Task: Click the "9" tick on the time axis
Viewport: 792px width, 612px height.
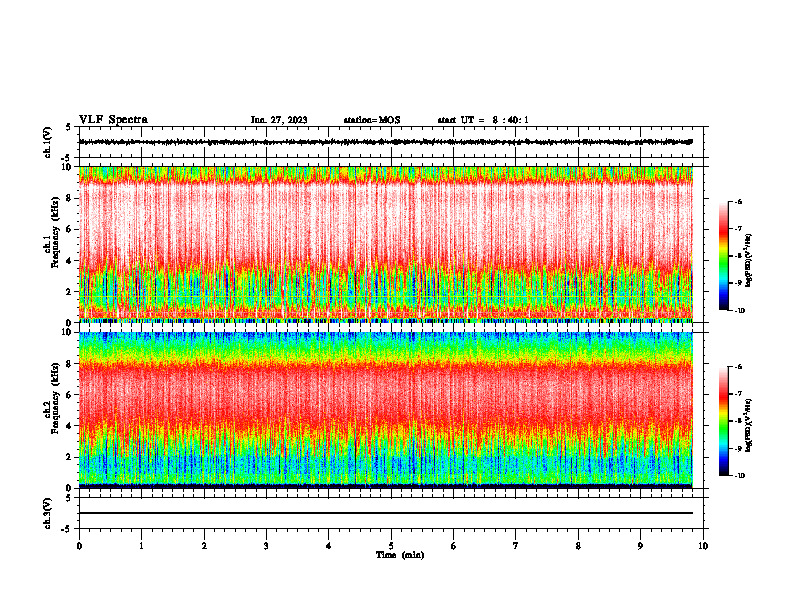Action: click(640, 546)
